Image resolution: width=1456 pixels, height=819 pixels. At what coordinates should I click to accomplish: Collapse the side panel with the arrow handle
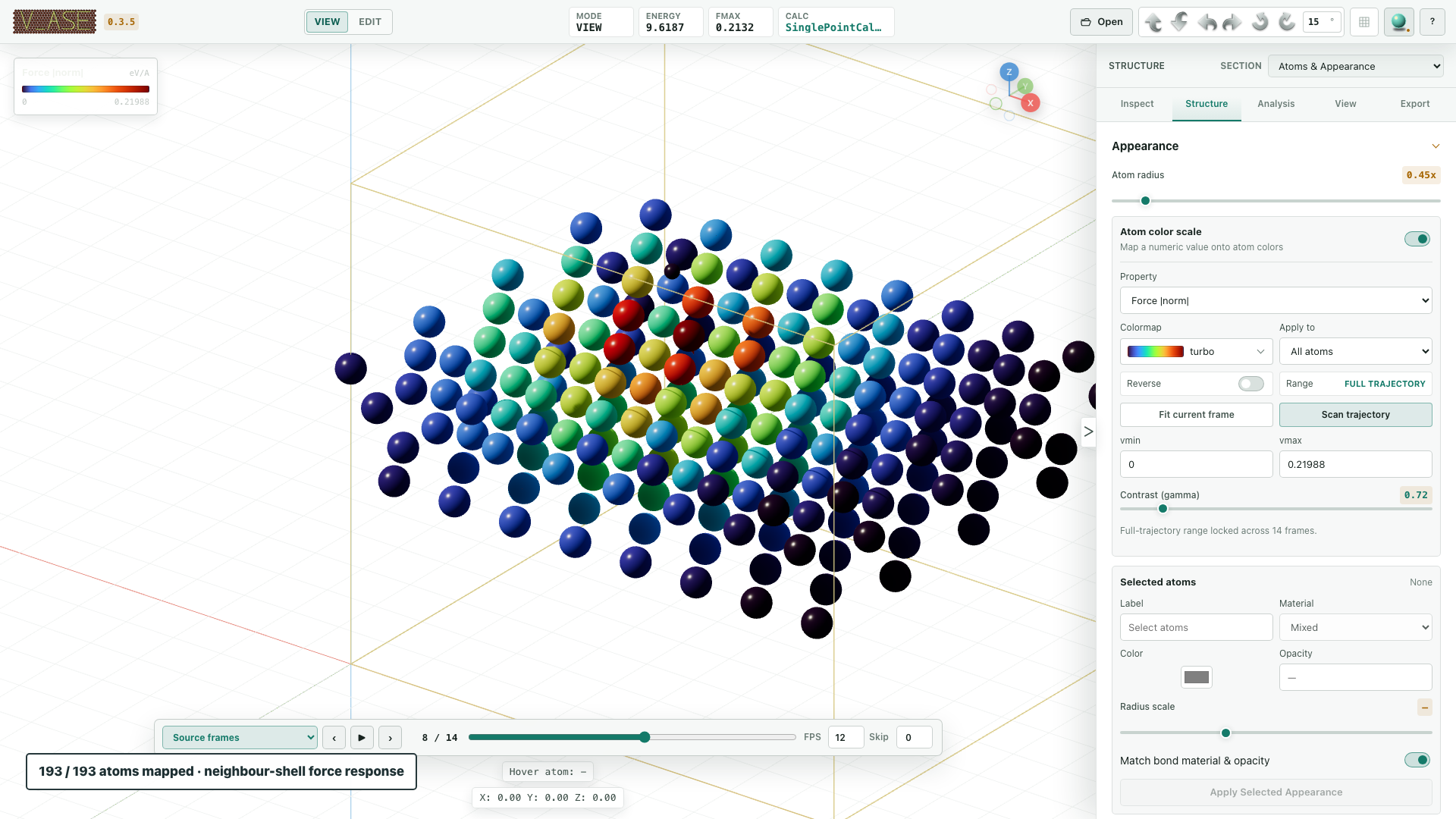point(1088,431)
